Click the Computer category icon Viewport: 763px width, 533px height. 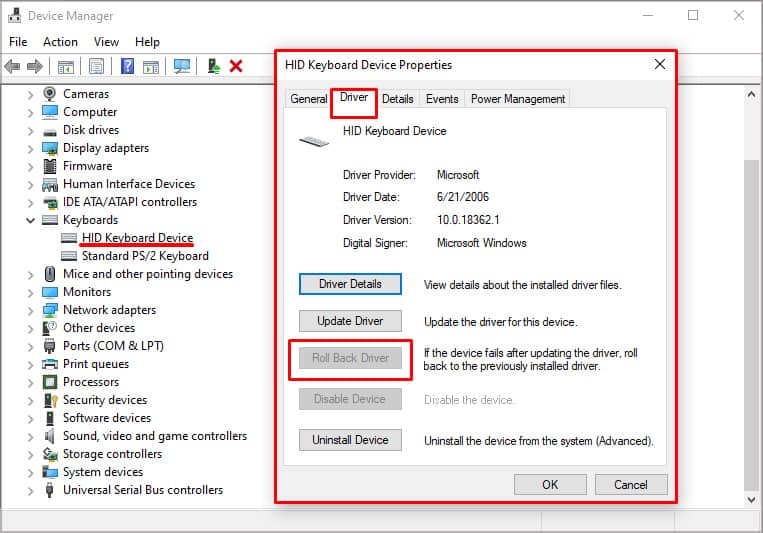pos(50,111)
